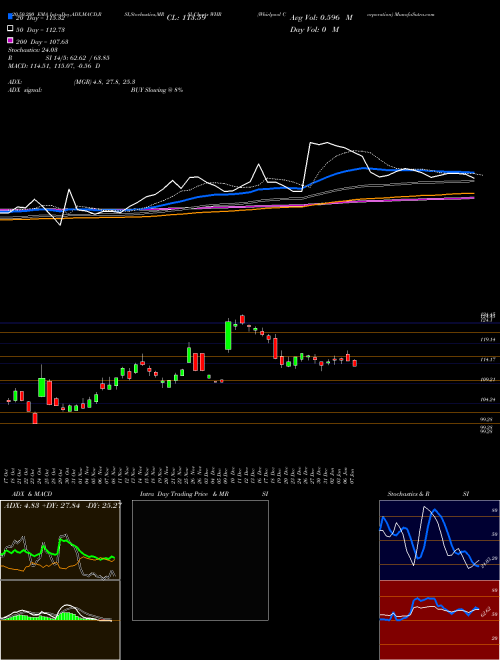
Task: Click the tall green gap-up candlestick in December
Action: click(228, 335)
